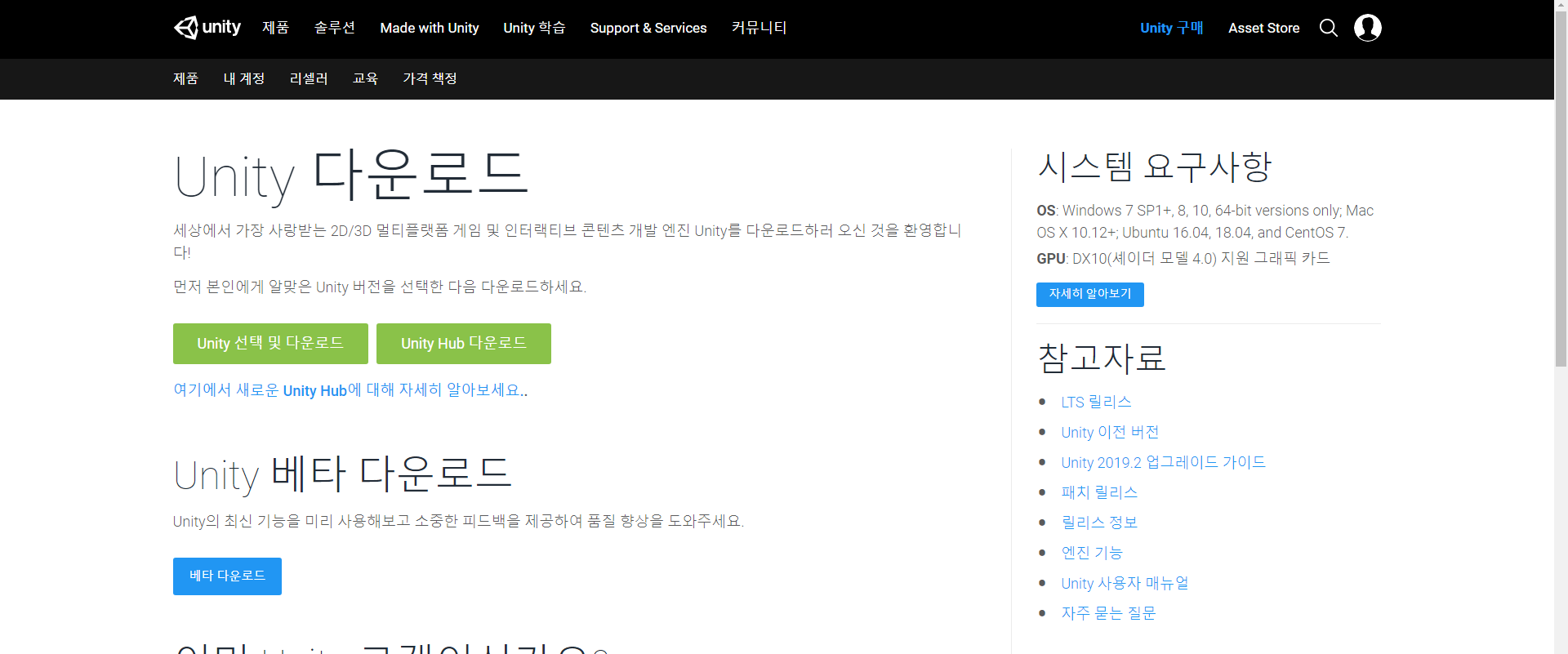Go to Made with Unity

point(430,28)
